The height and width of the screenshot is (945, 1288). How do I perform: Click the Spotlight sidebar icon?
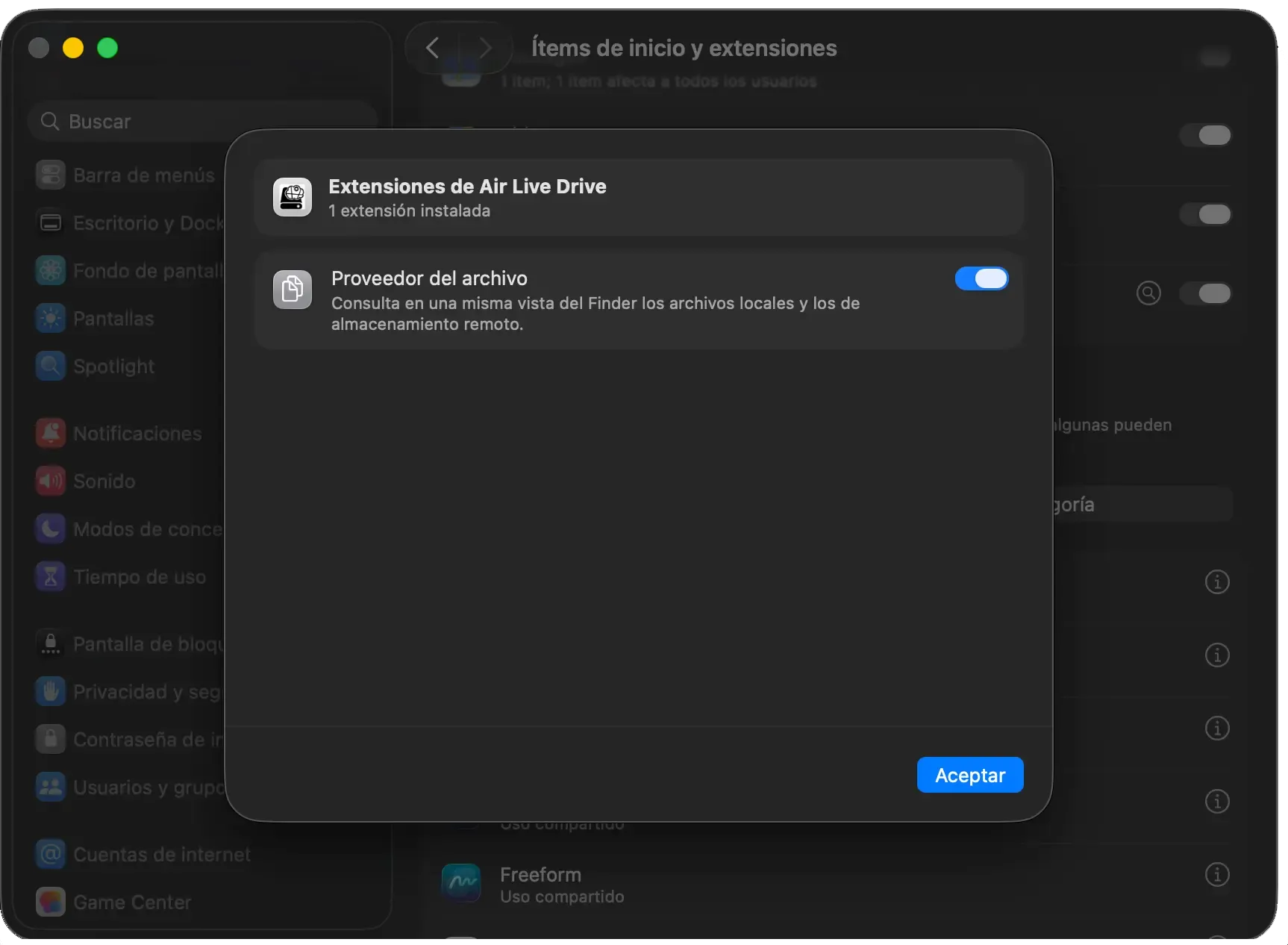pyautogui.click(x=51, y=366)
